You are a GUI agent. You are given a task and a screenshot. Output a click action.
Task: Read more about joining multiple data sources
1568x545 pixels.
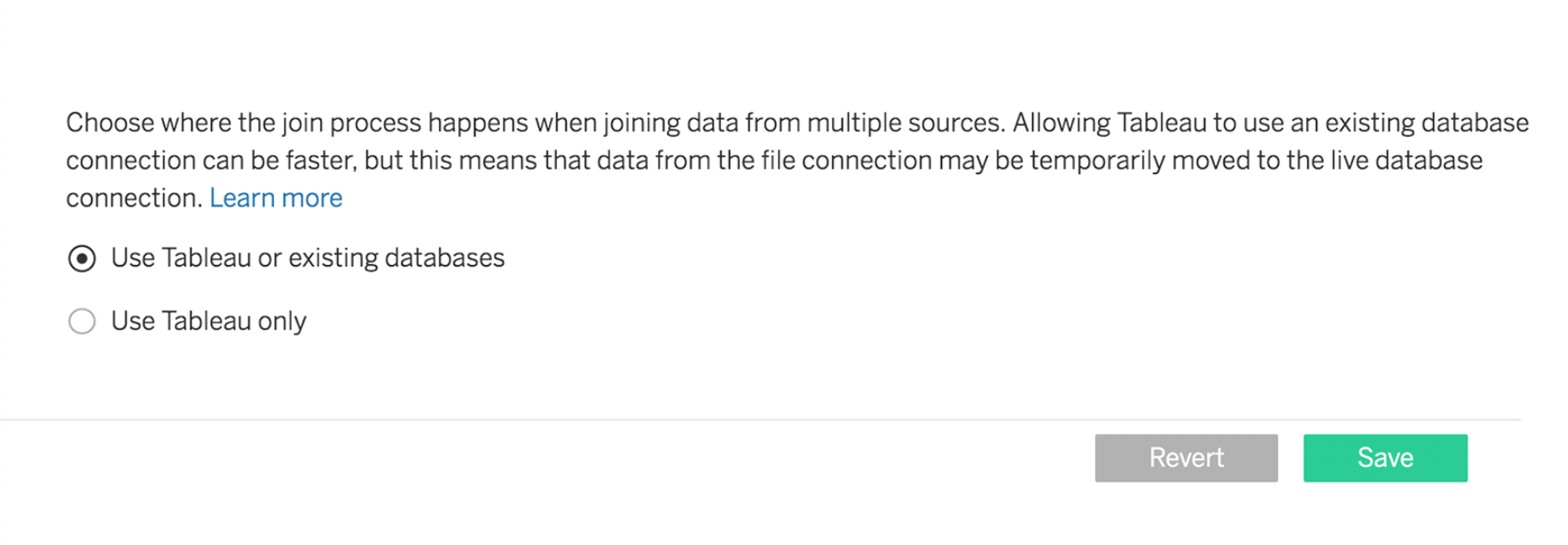[x=276, y=198]
